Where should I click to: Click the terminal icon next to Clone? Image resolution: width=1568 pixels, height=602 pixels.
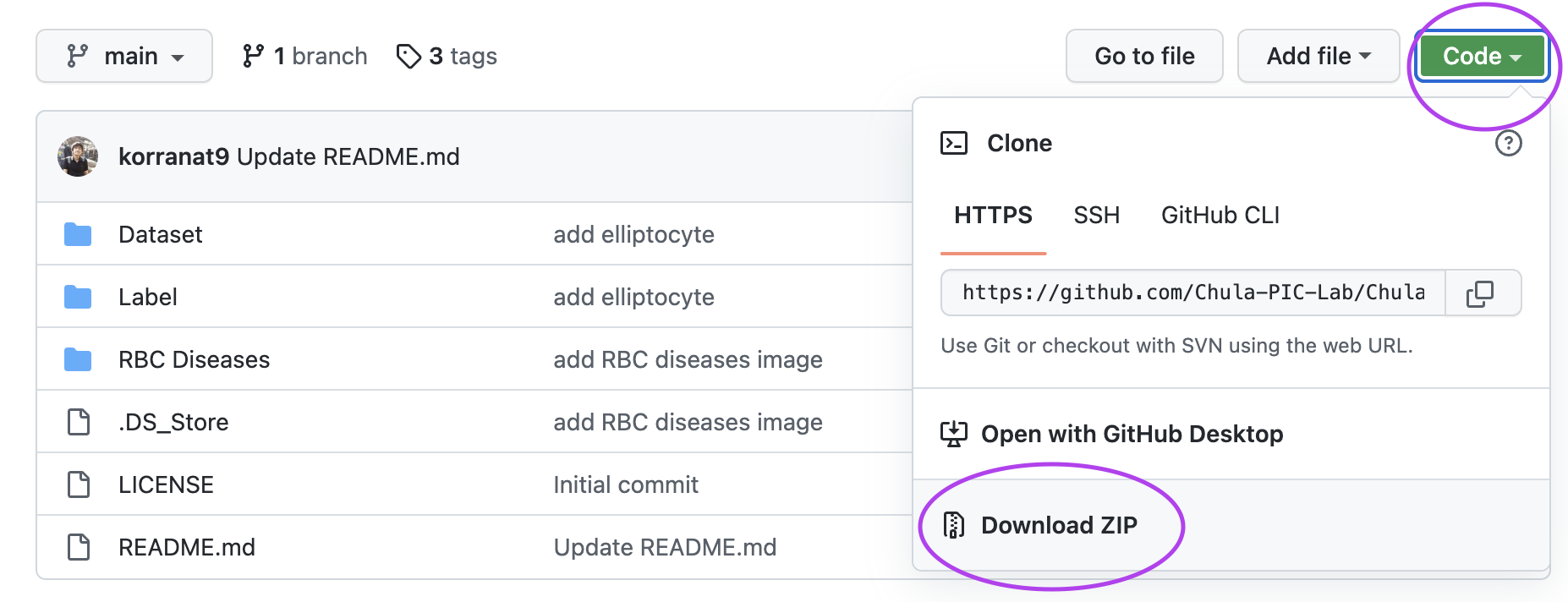coord(954,143)
